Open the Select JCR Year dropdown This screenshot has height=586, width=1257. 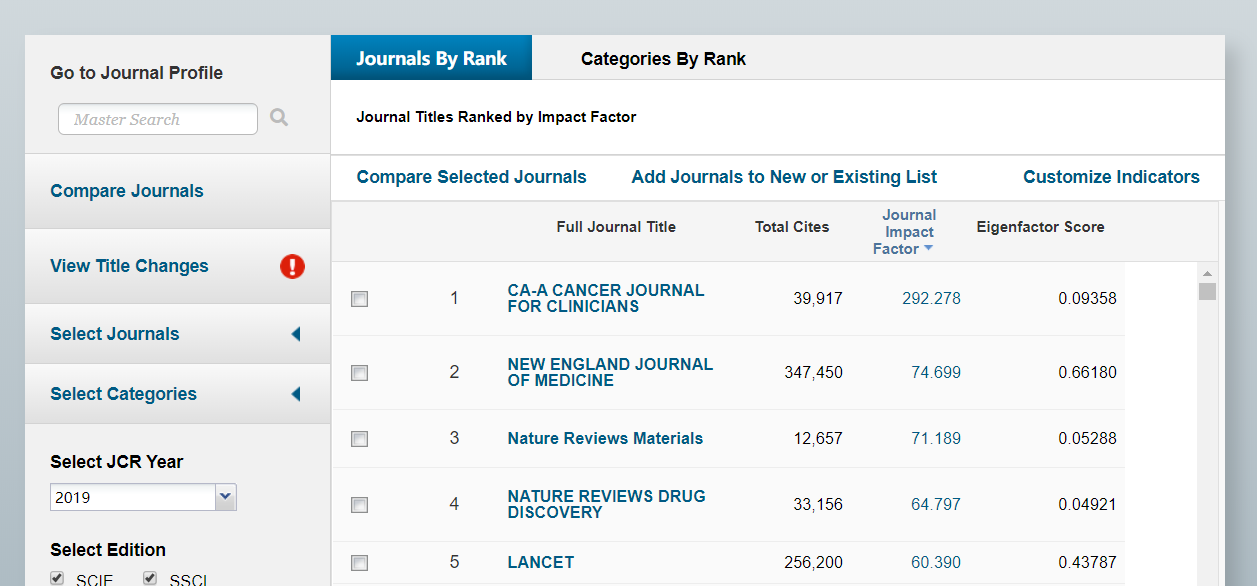pos(225,497)
